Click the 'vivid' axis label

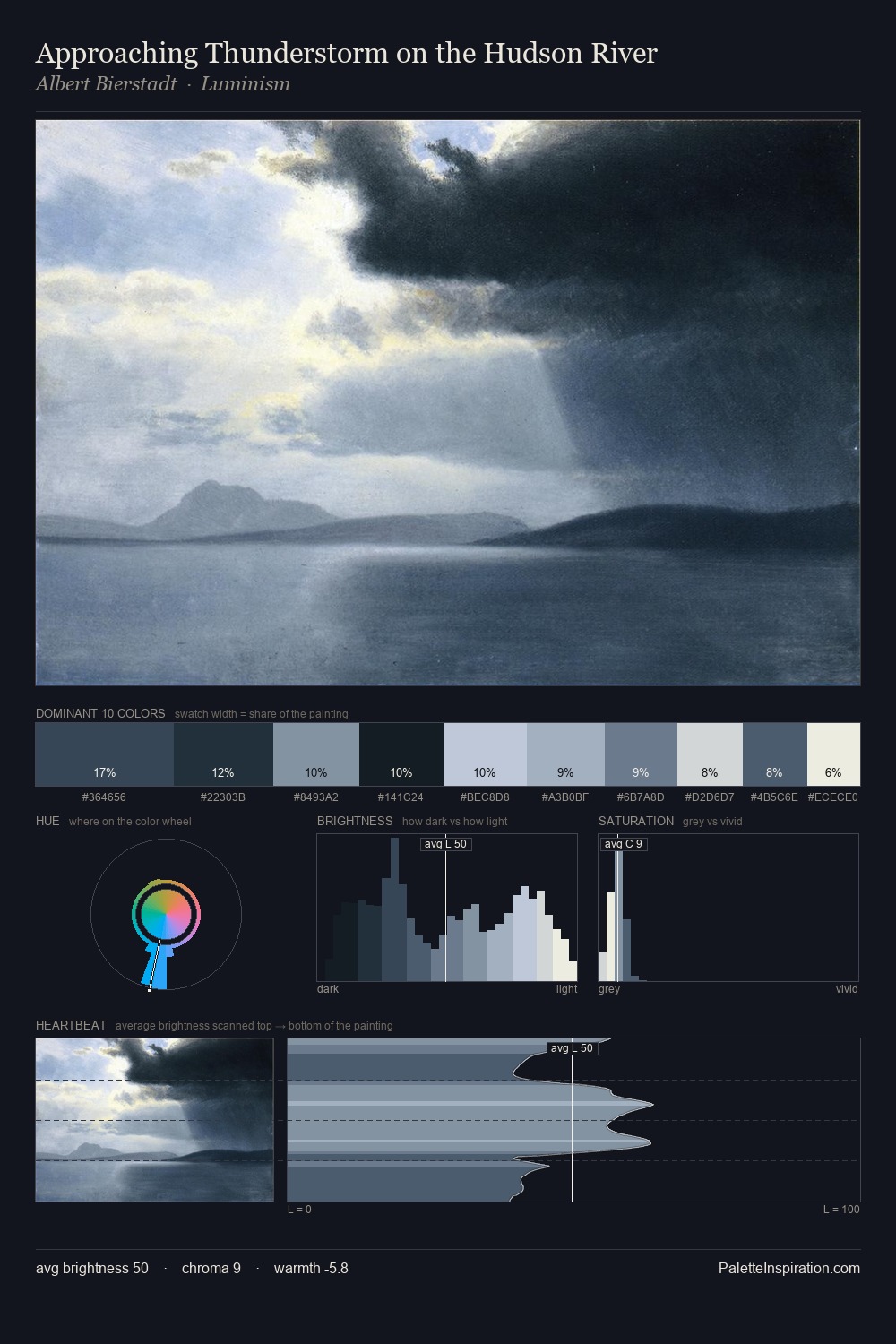pyautogui.click(x=847, y=989)
